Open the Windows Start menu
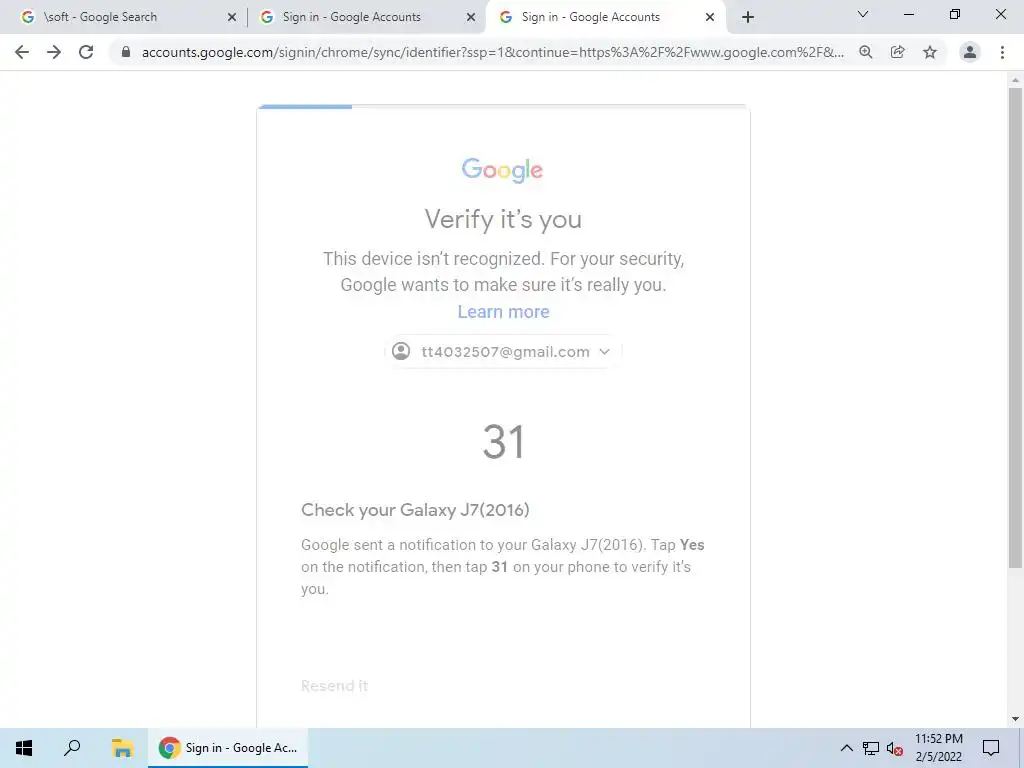Viewport: 1024px width, 768px height. [x=24, y=748]
